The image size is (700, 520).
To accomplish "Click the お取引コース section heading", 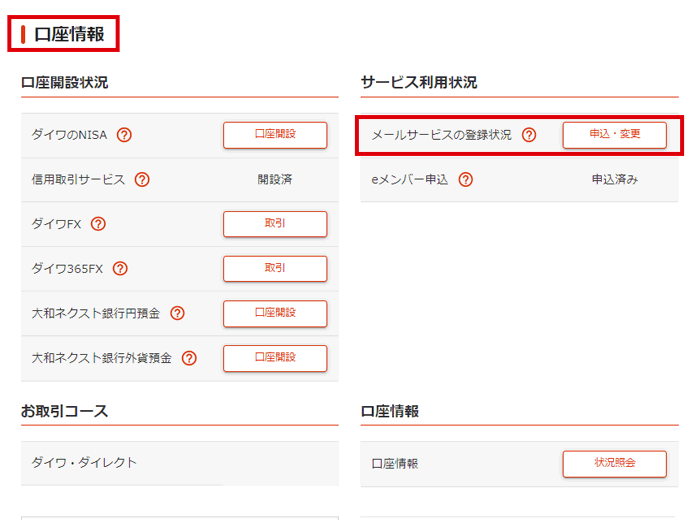I will click(x=65, y=411).
